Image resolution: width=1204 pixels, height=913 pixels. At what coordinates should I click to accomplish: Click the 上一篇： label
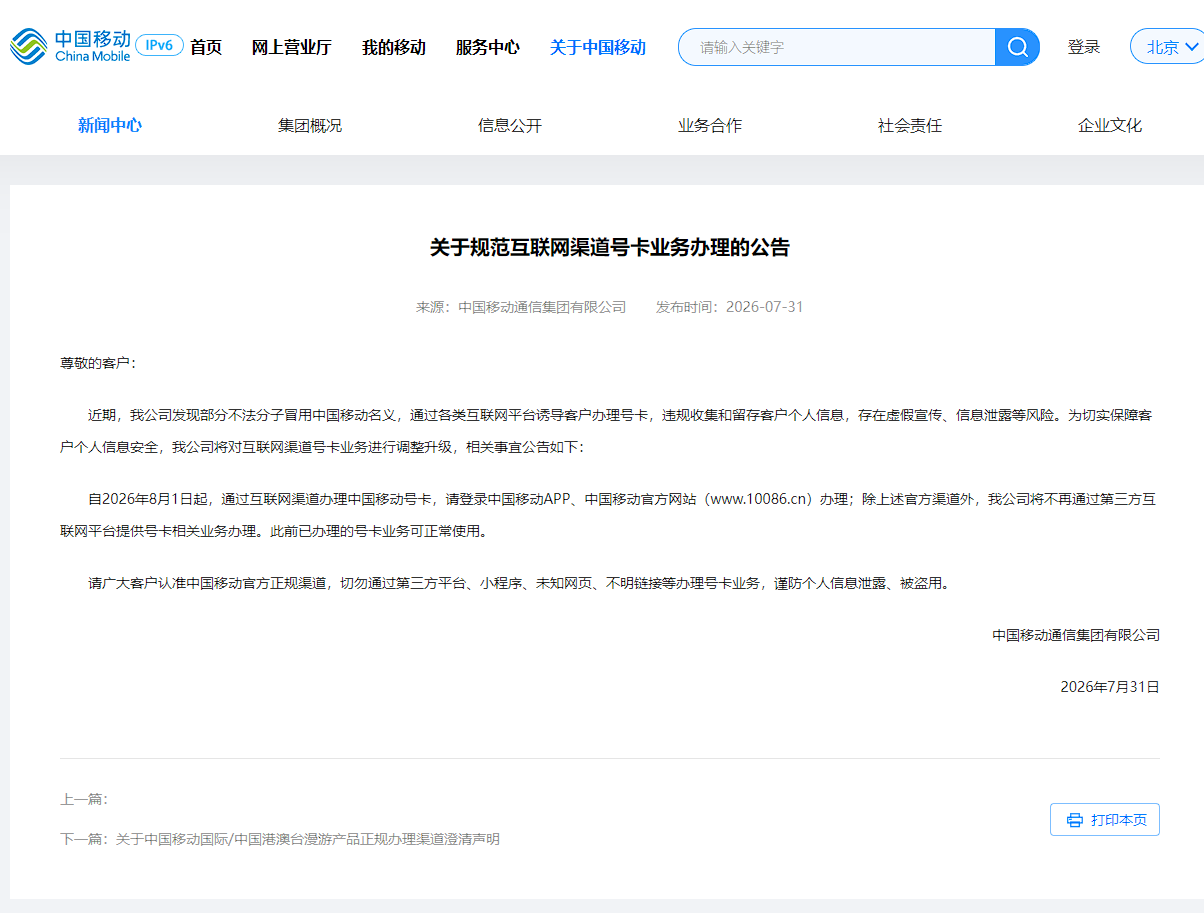84,799
